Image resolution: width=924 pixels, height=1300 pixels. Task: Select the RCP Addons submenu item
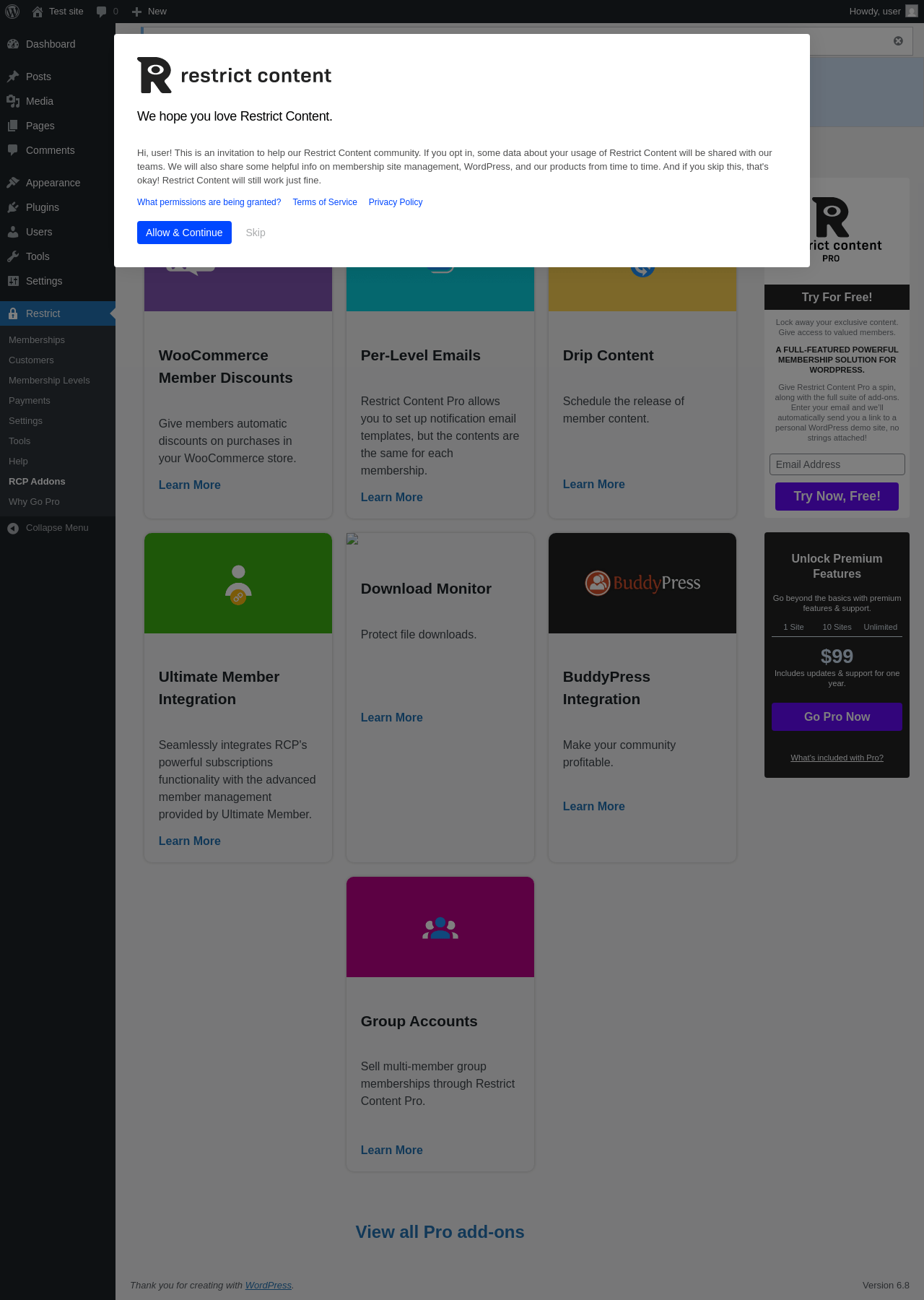(x=37, y=482)
